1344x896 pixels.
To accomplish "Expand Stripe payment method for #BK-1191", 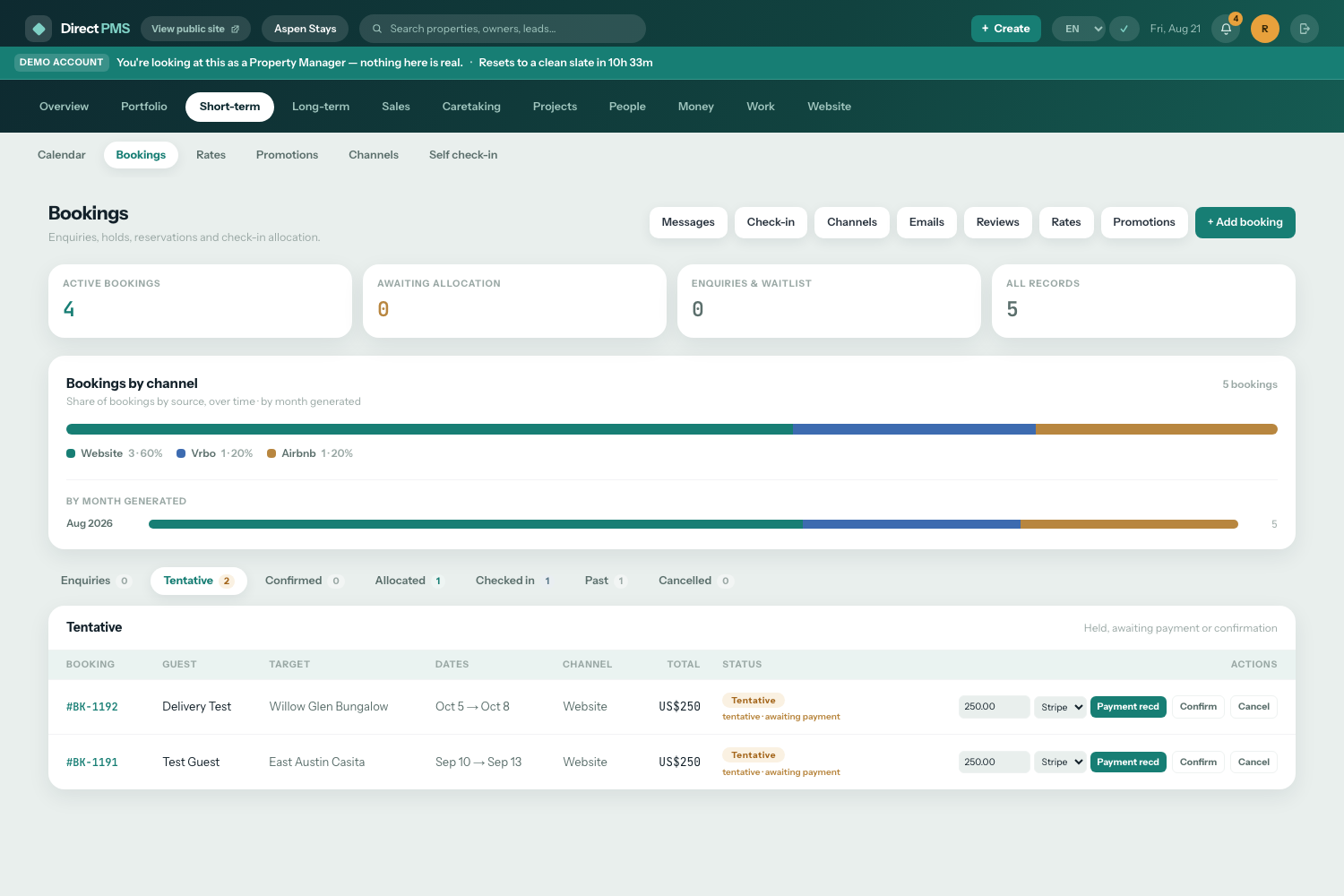I will click(1061, 762).
